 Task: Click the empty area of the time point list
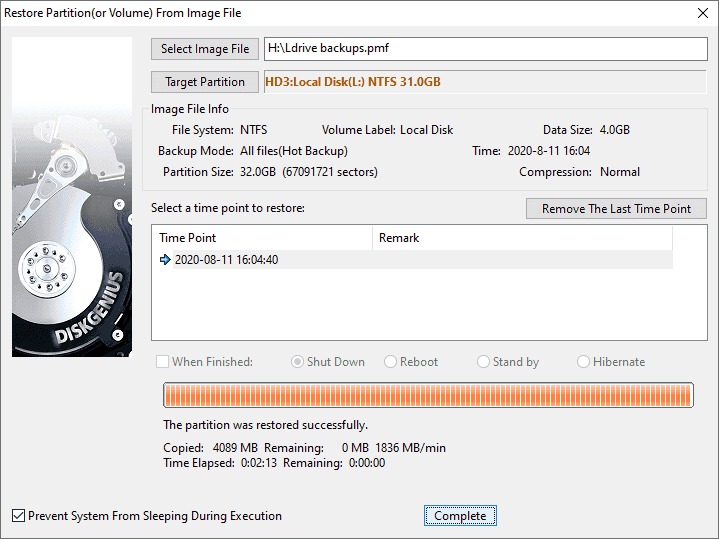point(410,310)
